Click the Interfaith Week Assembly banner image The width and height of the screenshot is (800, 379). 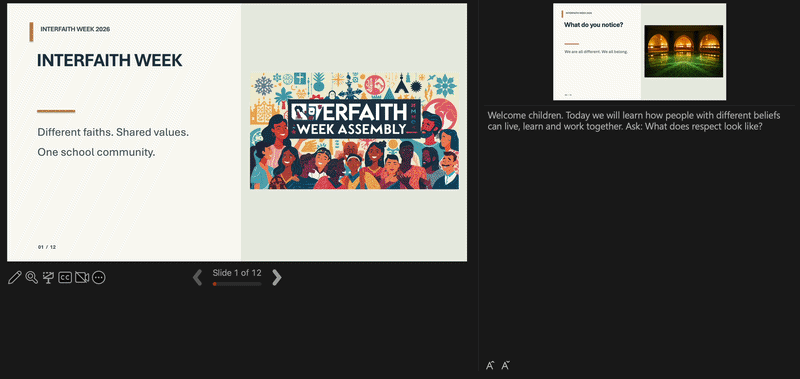[x=354, y=131]
